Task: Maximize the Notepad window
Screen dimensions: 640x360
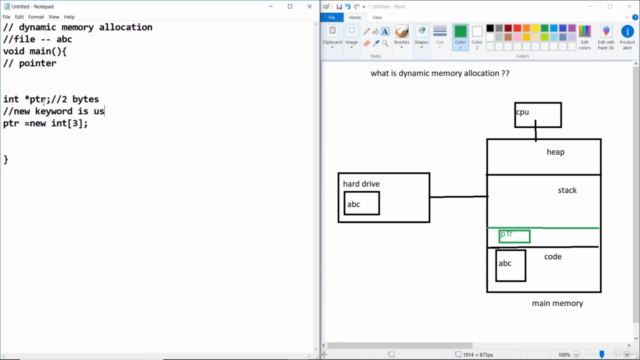Action: click(290, 7)
